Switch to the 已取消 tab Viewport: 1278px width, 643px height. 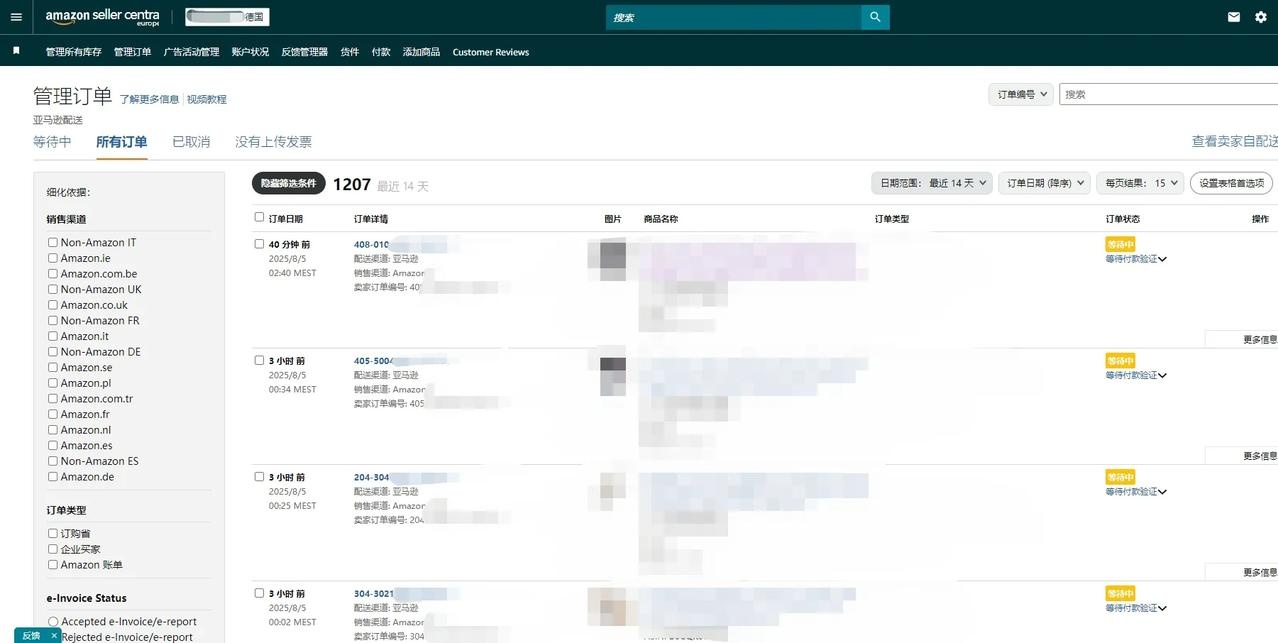191,142
